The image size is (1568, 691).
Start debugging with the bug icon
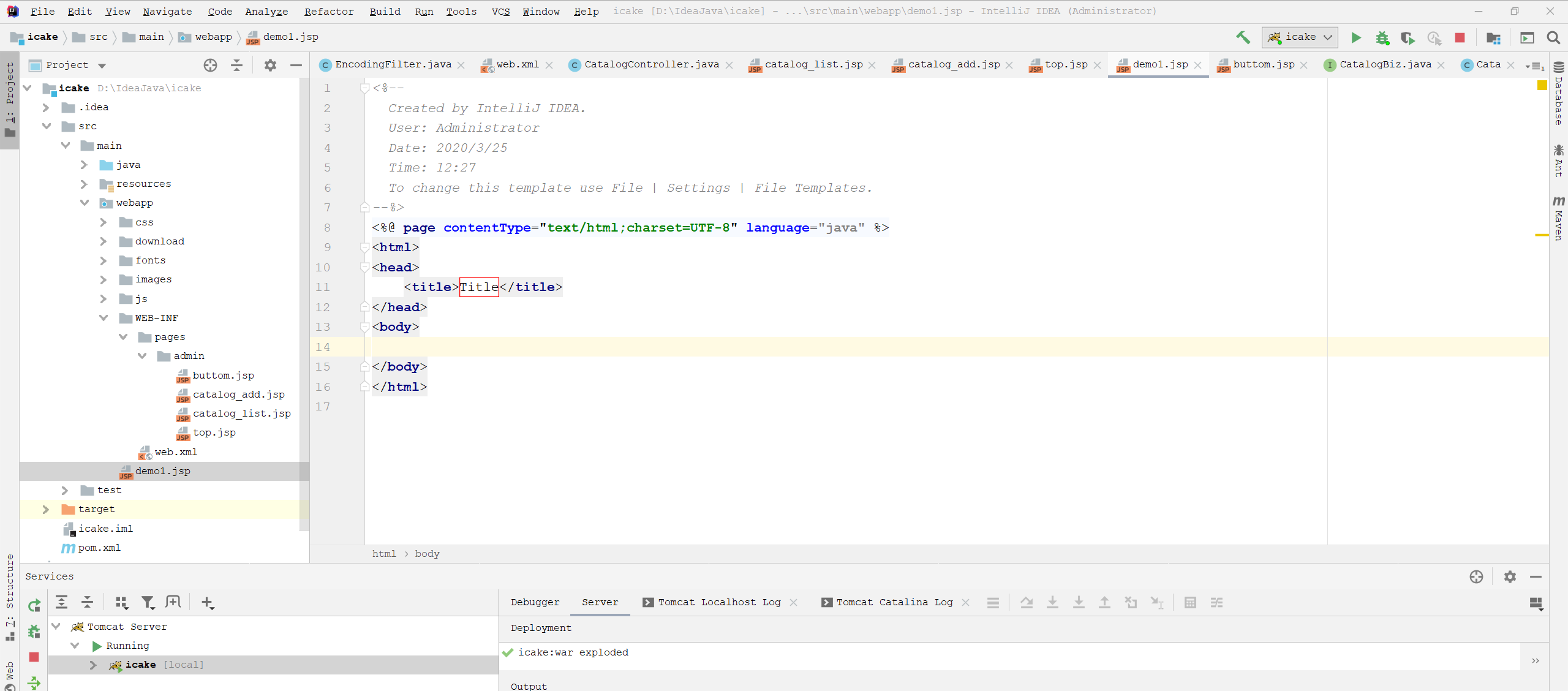(1382, 37)
